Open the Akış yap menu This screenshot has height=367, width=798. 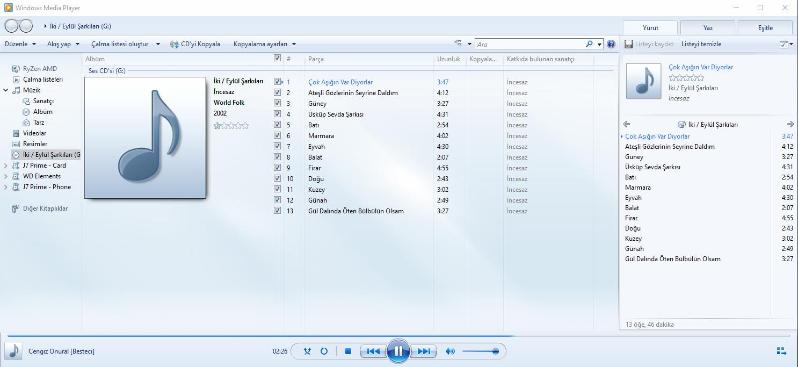(63, 44)
